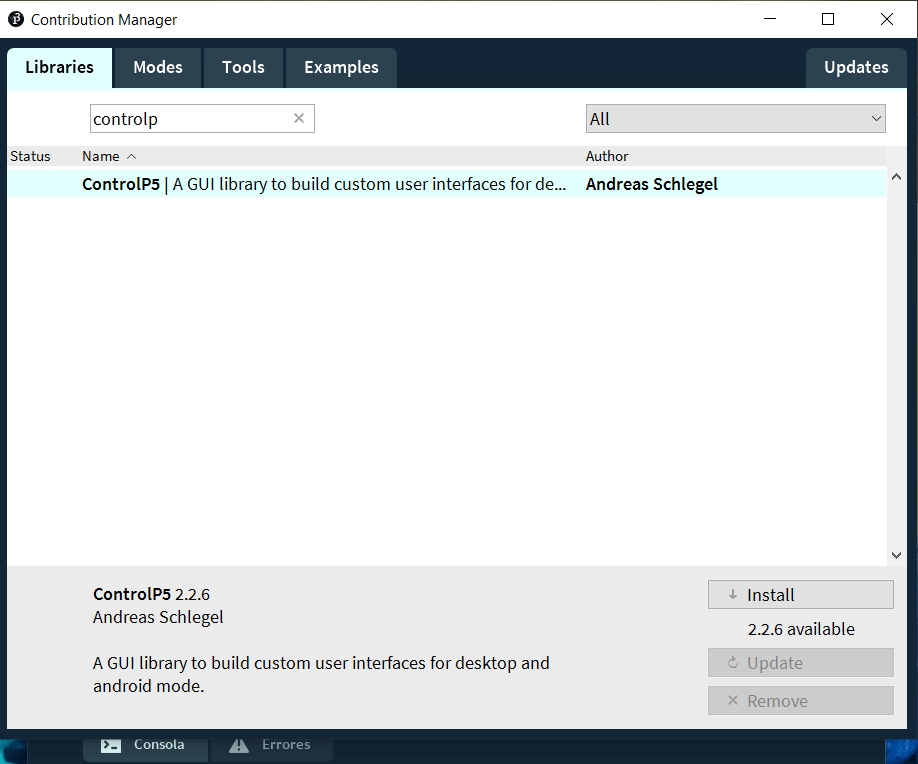The height and width of the screenshot is (764, 918).
Task: Click the 2.2.6 available label
Action: [801, 629]
